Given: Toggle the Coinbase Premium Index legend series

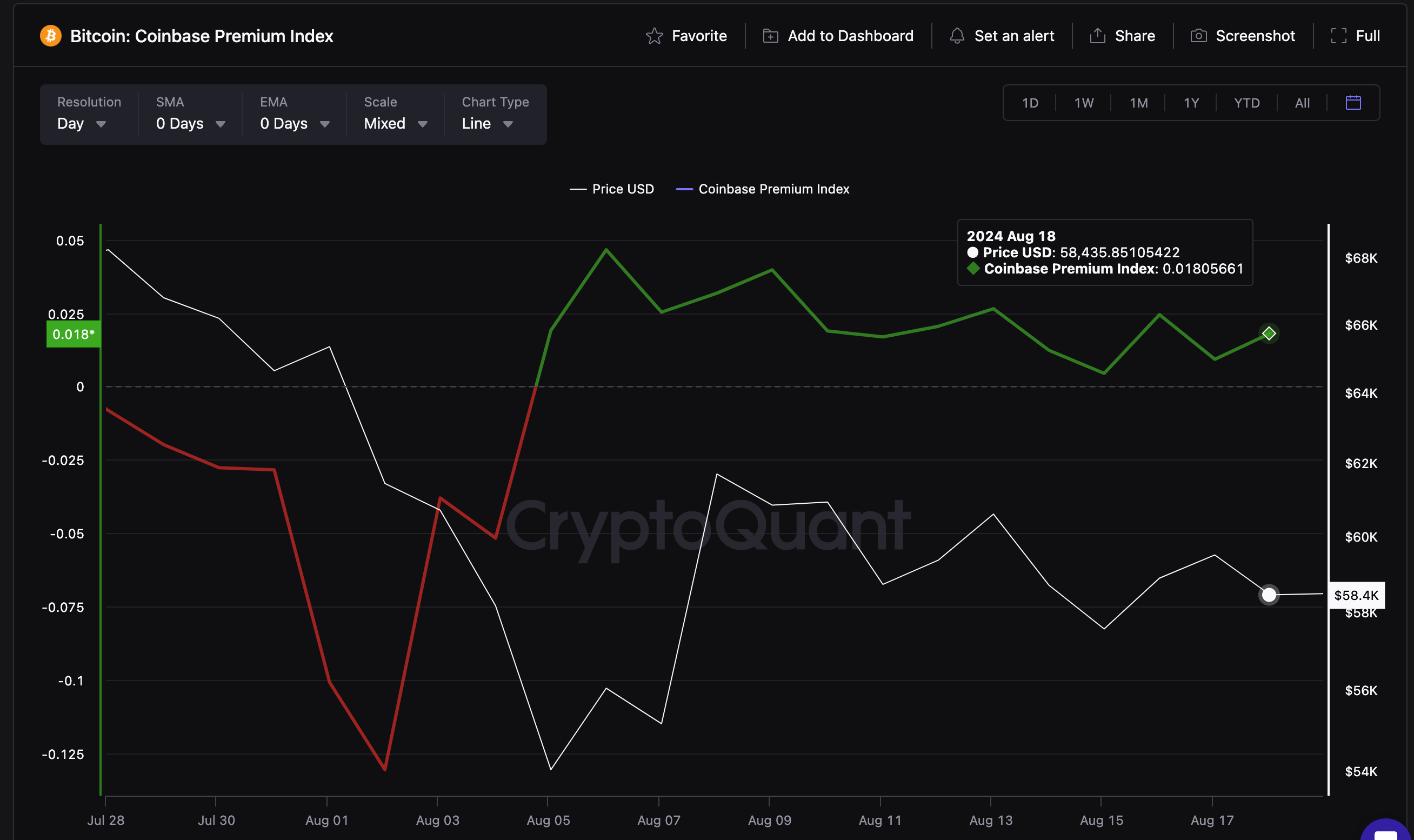Looking at the screenshot, I should [762, 189].
